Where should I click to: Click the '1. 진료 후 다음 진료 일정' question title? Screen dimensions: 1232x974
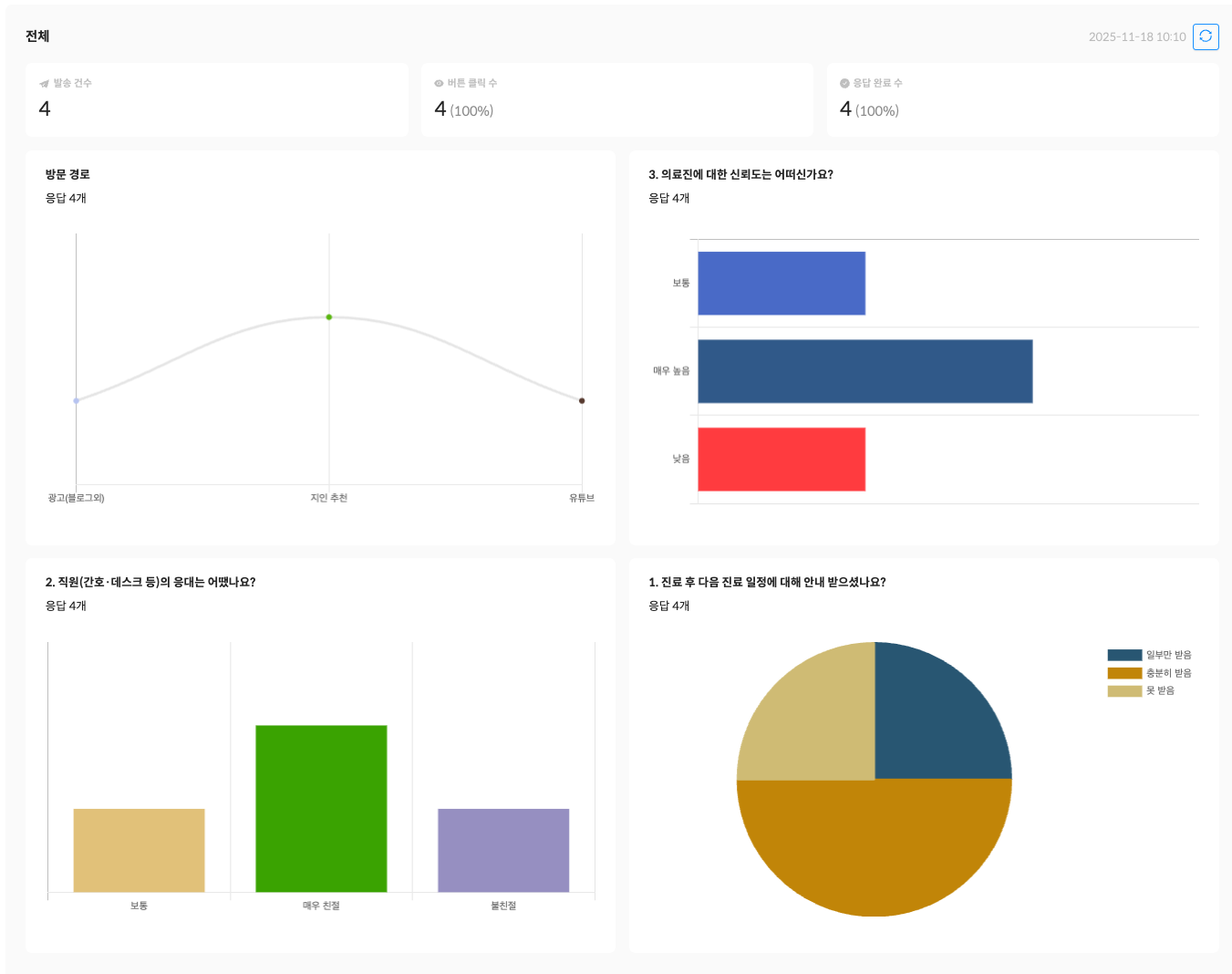[767, 582]
